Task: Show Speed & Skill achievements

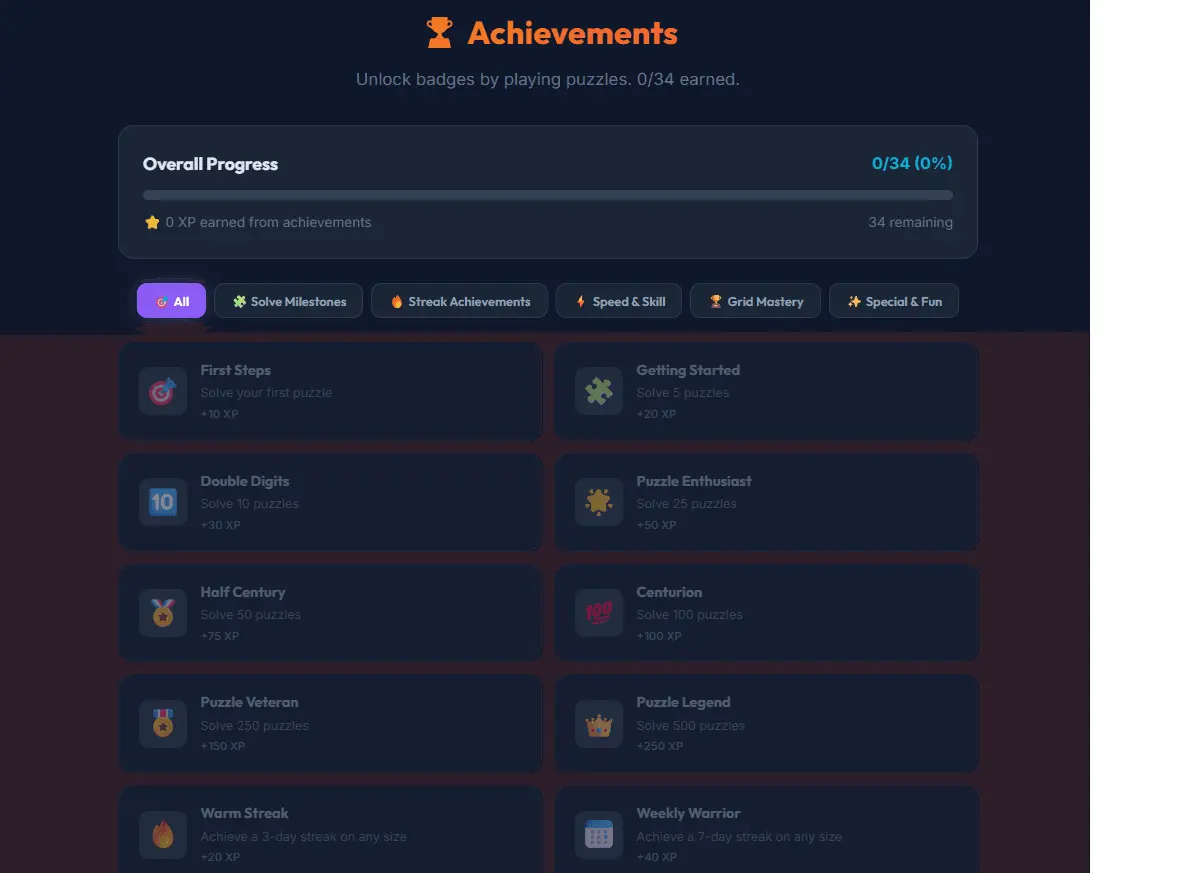Action: [x=619, y=301]
